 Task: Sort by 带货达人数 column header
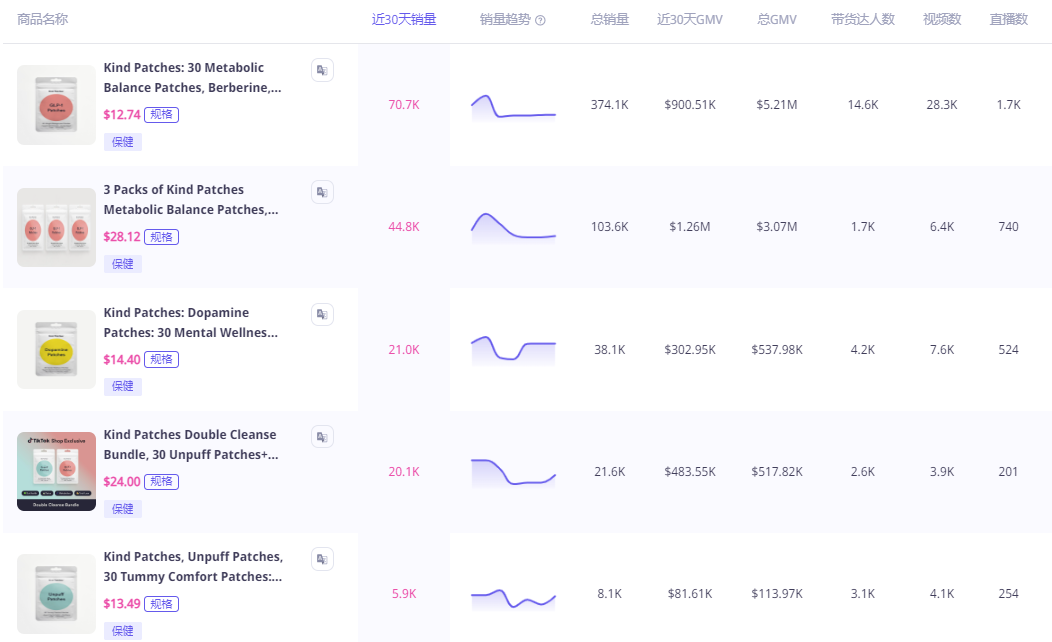[862, 20]
